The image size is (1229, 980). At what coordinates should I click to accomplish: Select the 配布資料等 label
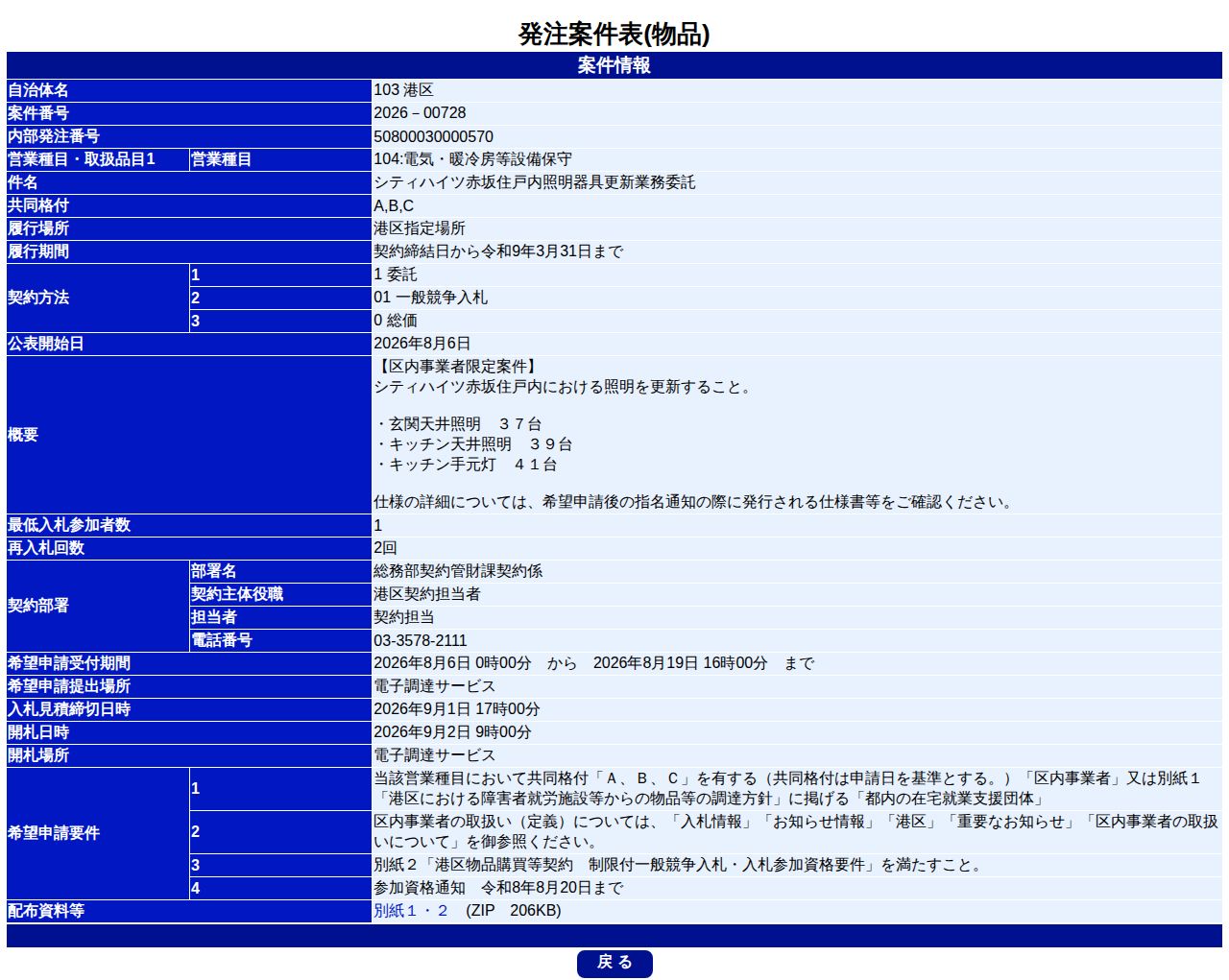(x=45, y=911)
